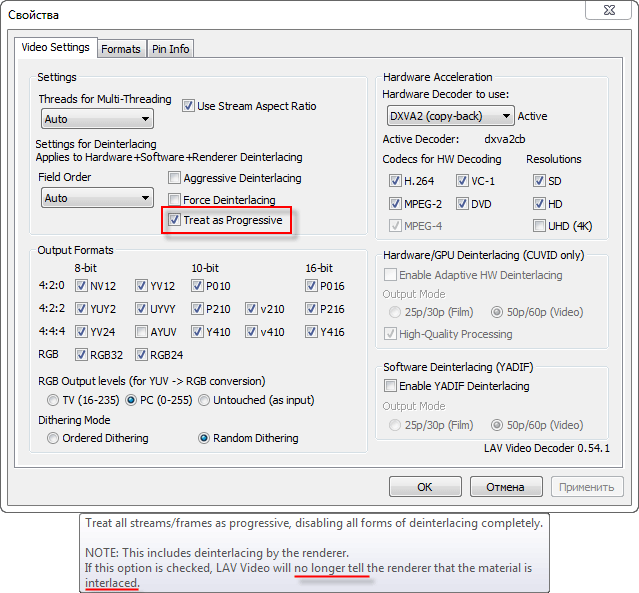Enable UHD (4K) resolution checkbox
Image resolution: width=639 pixels, height=593 pixels.
point(540,226)
